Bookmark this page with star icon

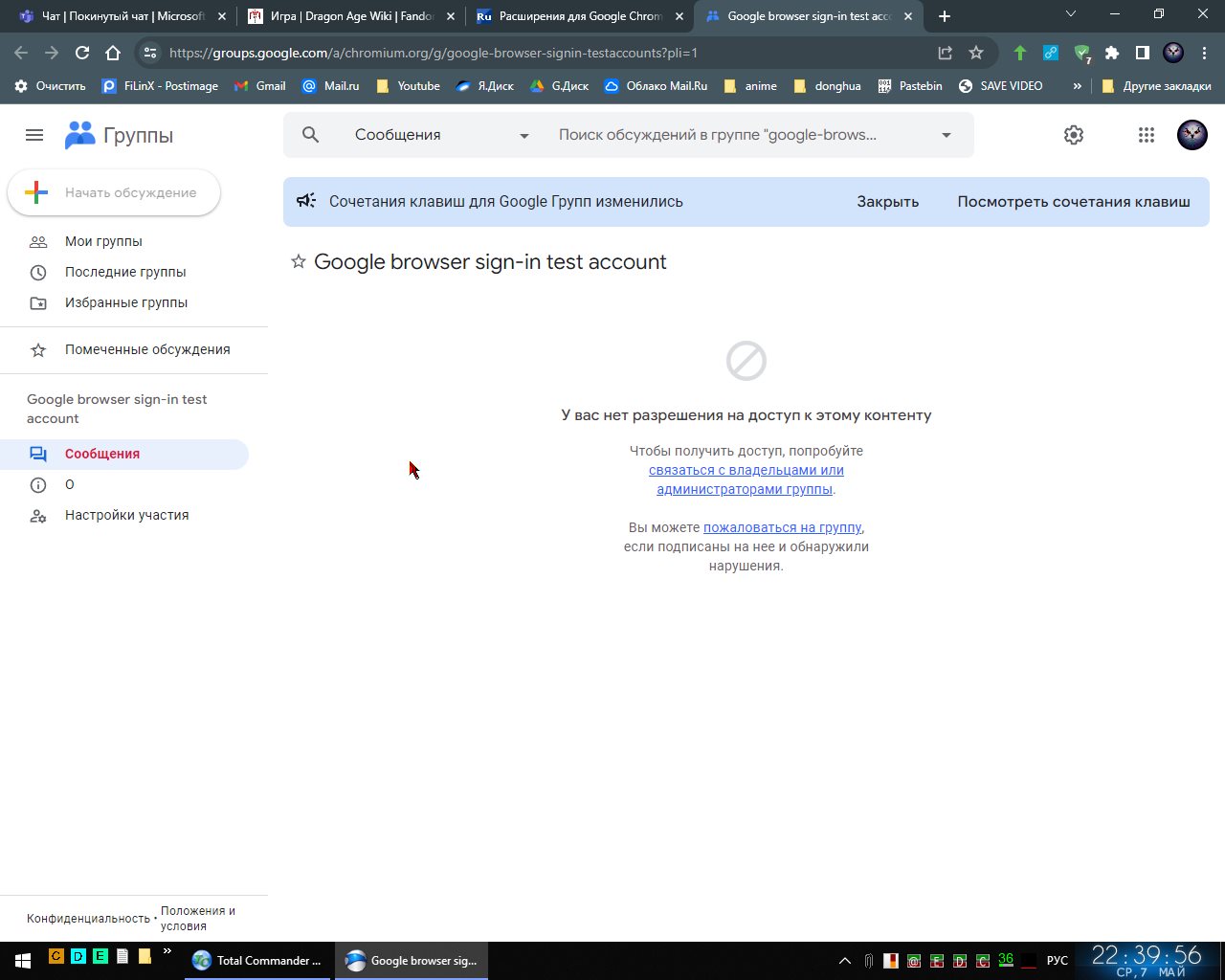[976, 53]
